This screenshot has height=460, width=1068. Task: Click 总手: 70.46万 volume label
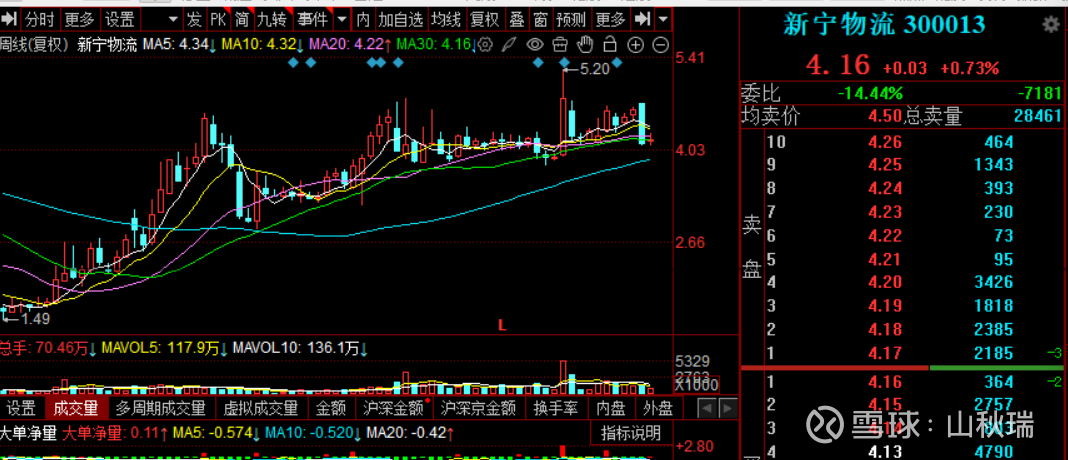point(48,348)
